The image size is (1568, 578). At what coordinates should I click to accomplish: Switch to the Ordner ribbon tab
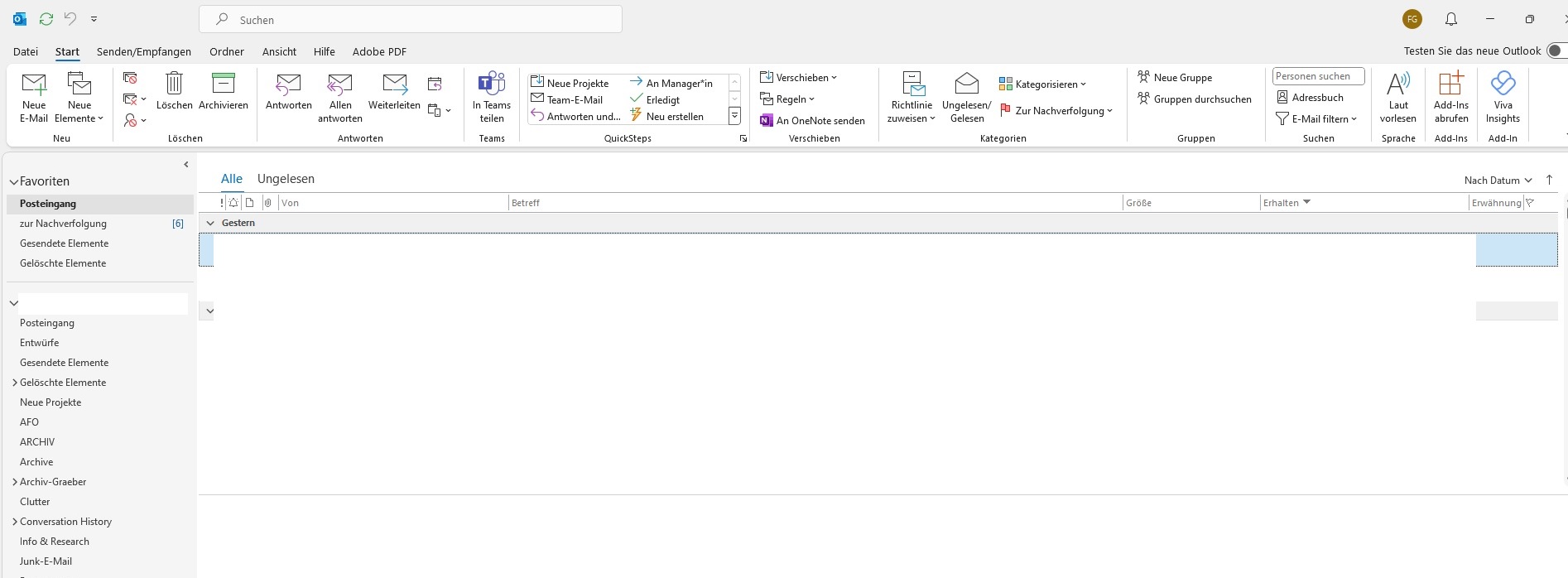tap(227, 51)
